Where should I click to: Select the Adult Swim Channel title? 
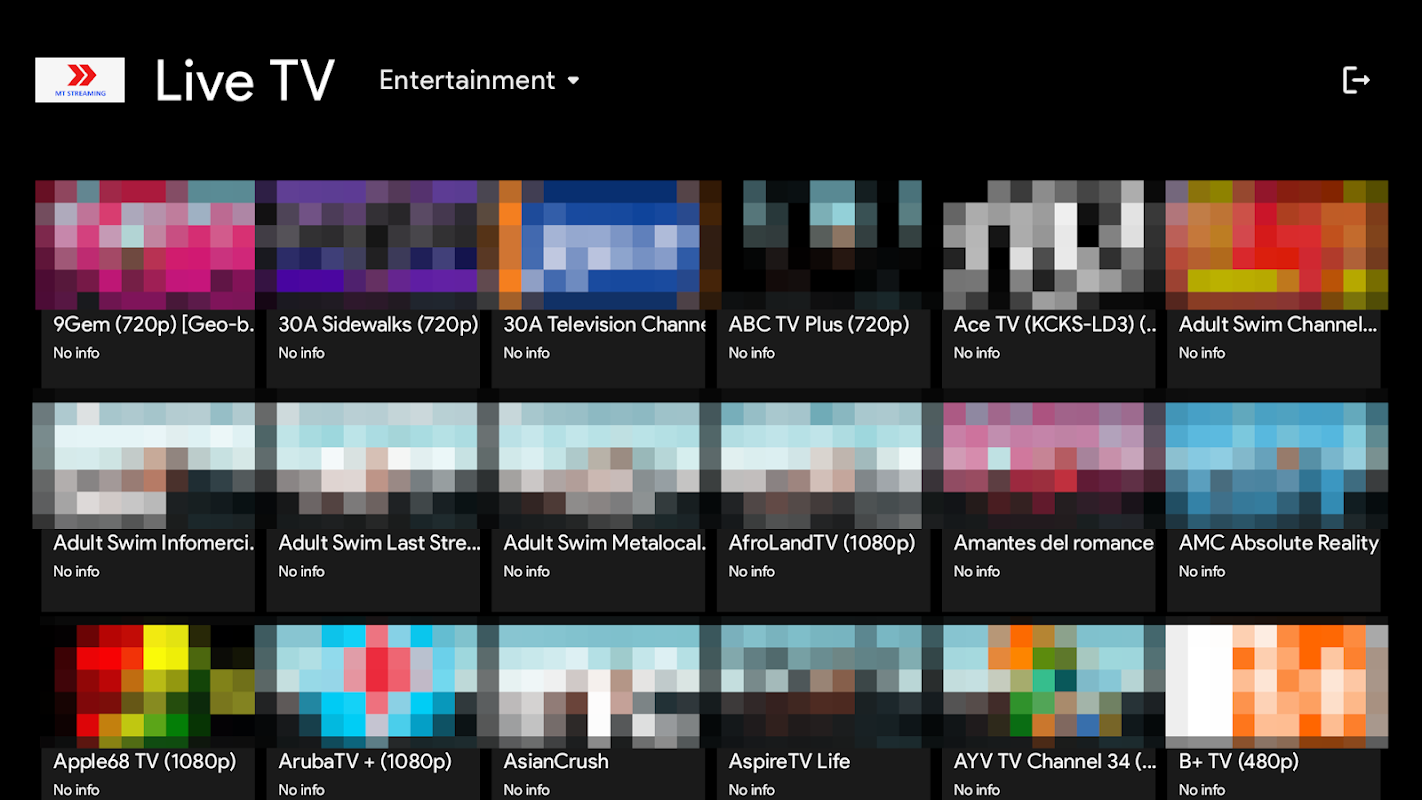1278,324
